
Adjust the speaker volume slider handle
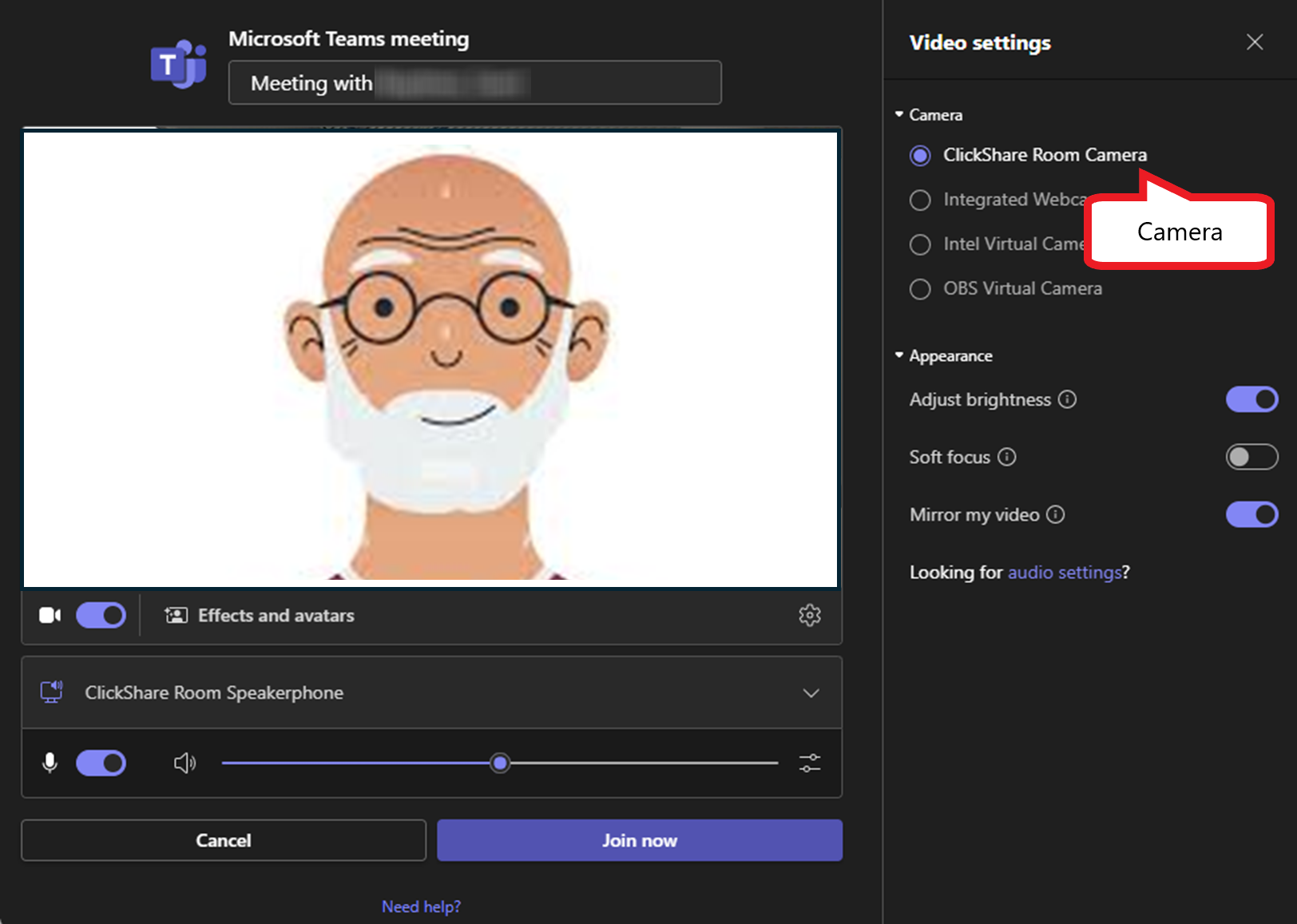(x=500, y=763)
